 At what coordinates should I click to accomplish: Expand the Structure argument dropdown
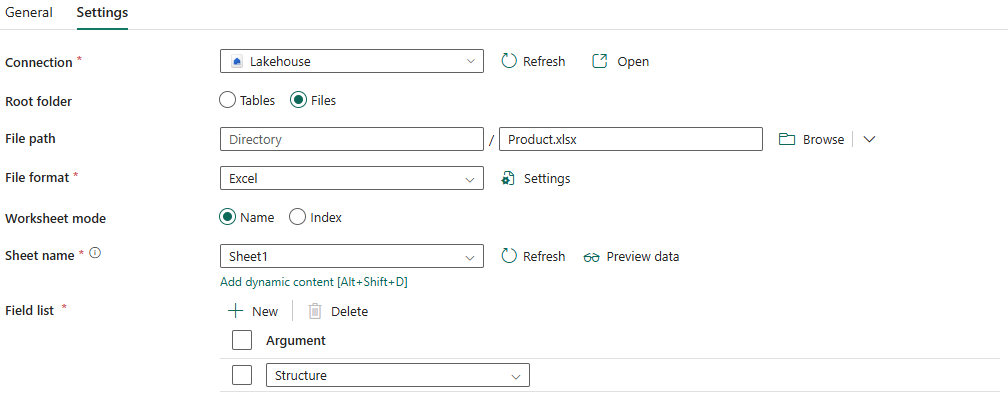397,375
